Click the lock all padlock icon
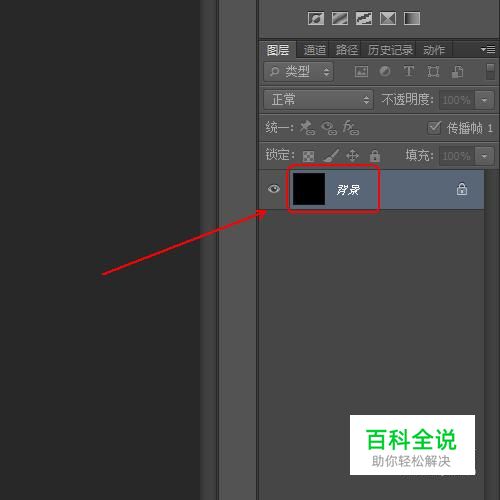This screenshot has width=500, height=500. point(375,155)
